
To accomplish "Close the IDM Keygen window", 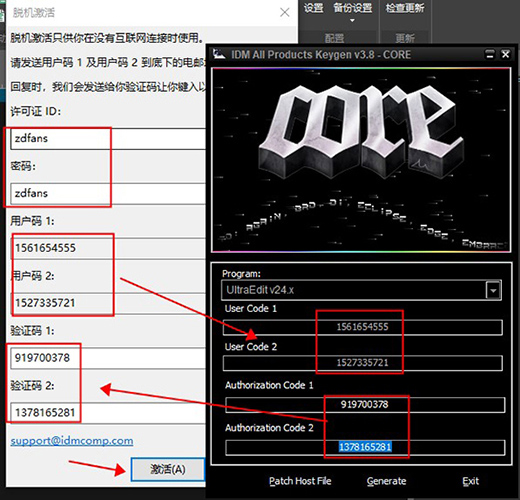I will (x=506, y=54).
